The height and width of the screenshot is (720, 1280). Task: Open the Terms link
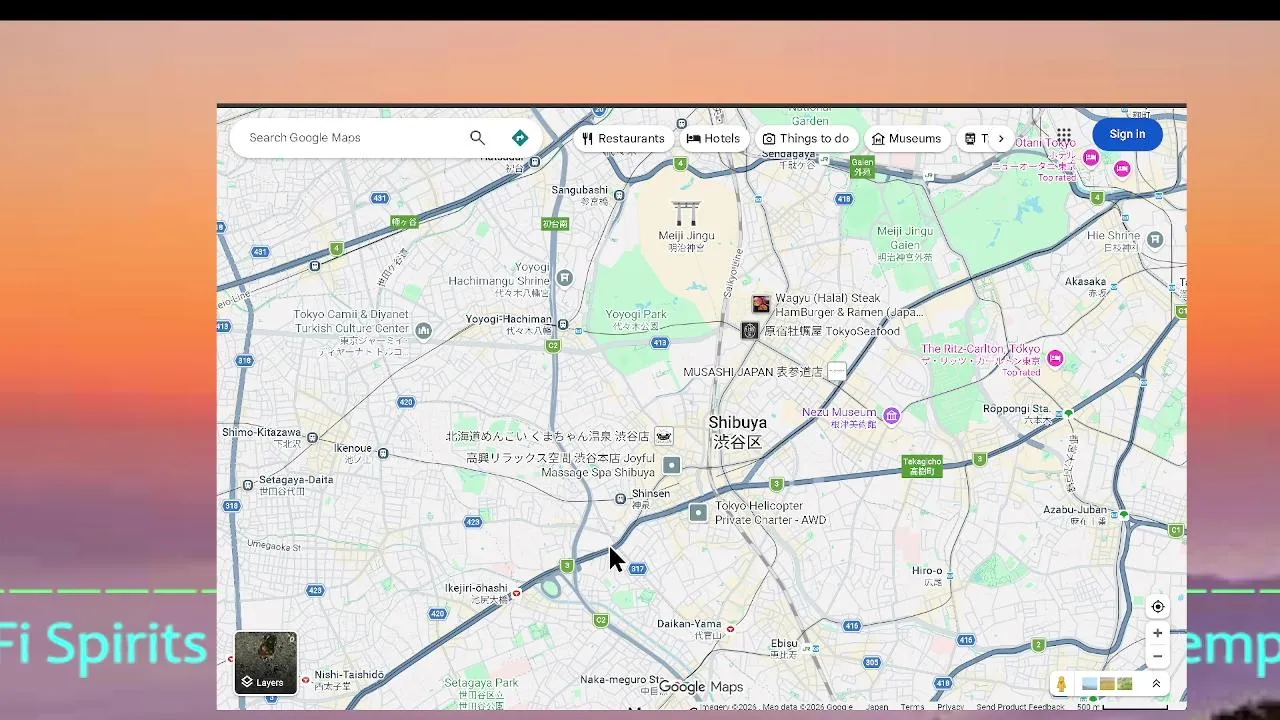click(912, 707)
